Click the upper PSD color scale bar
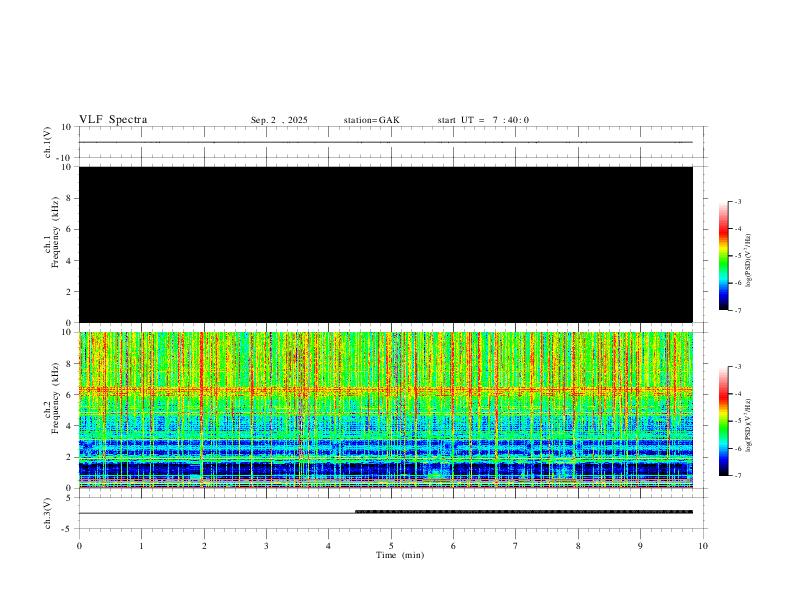The width and height of the screenshot is (792, 612). coord(723,256)
